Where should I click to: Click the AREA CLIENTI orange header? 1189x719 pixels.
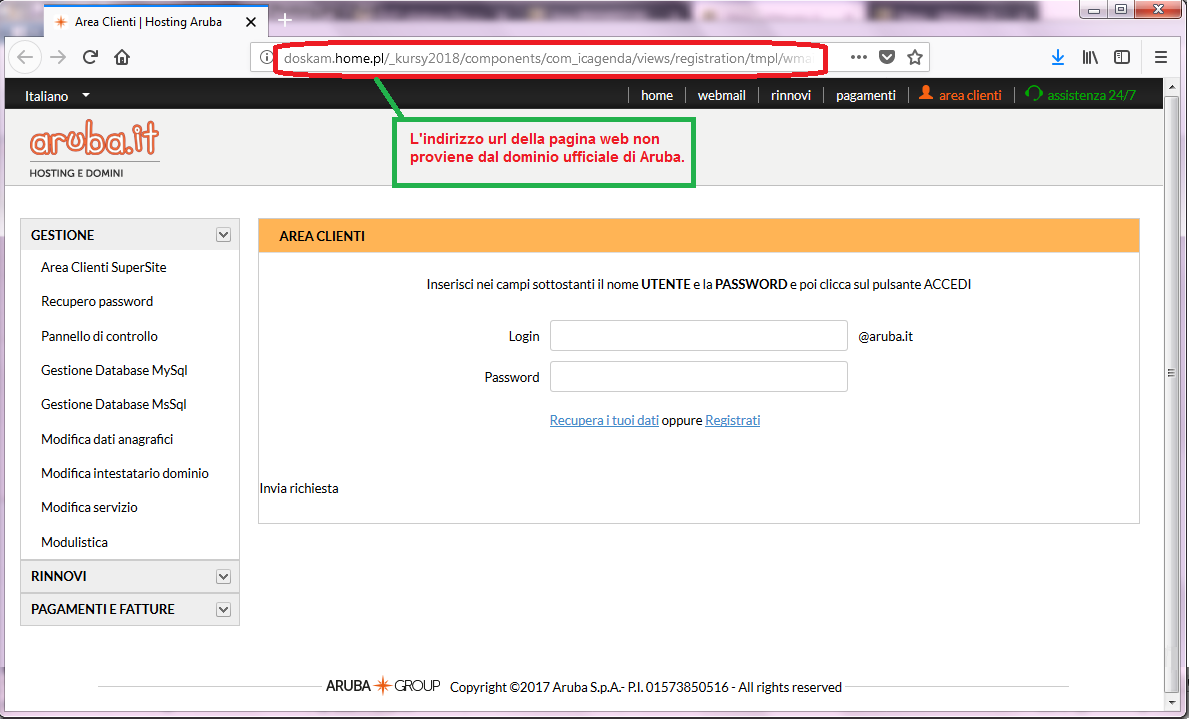tap(698, 236)
